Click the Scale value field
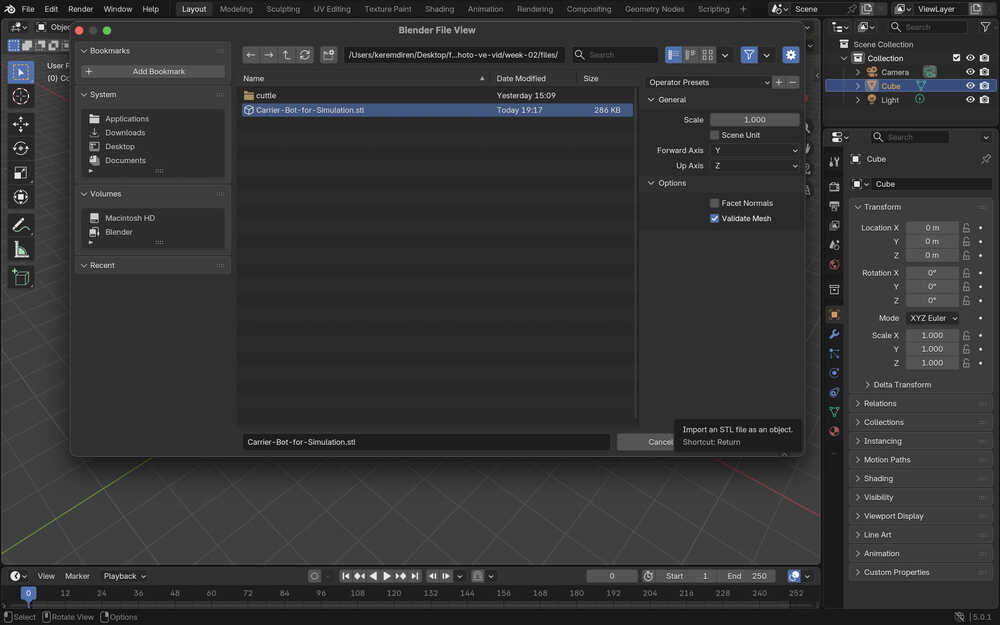The height and width of the screenshot is (625, 1000). tap(754, 120)
